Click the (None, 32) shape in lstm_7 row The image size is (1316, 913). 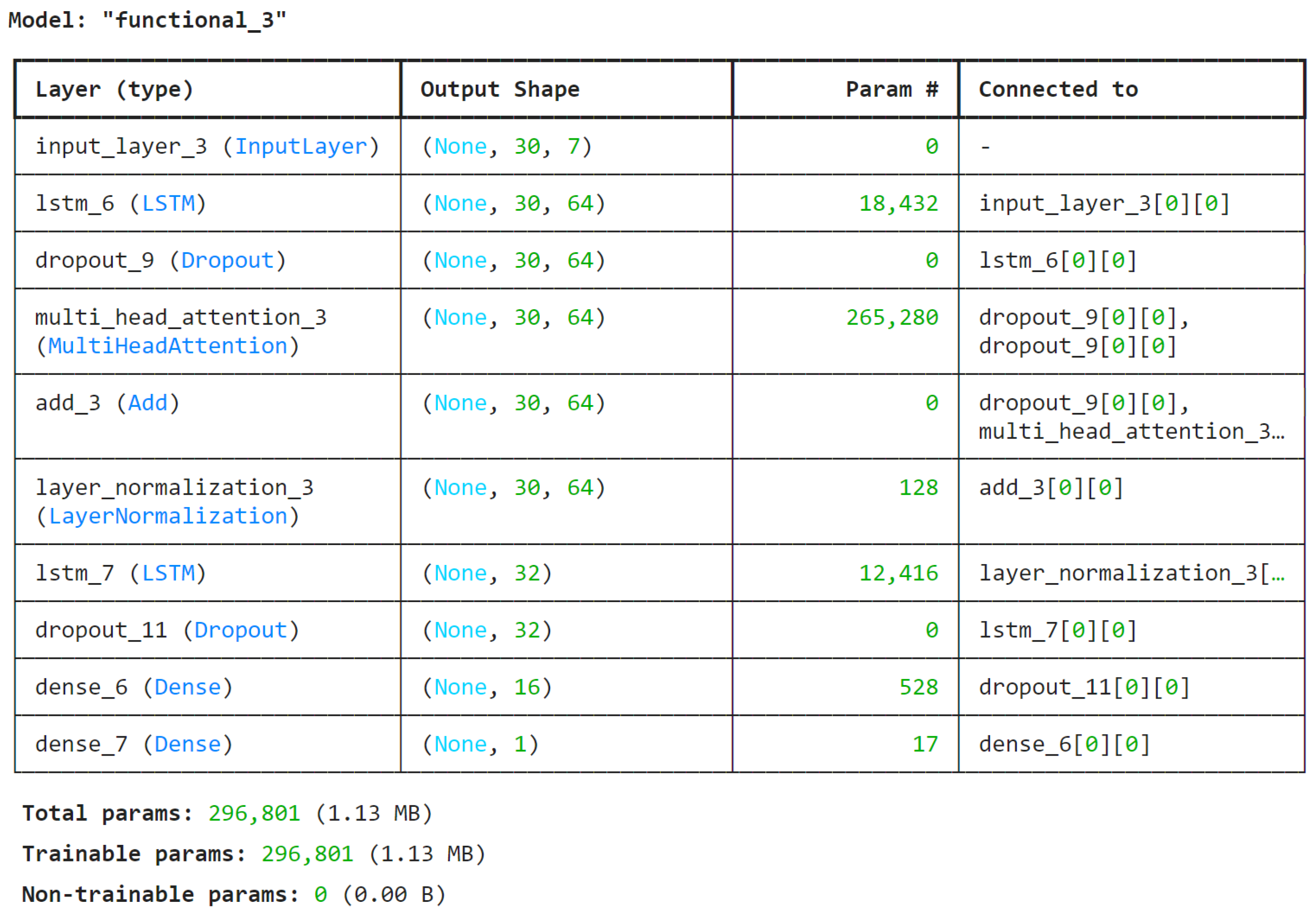click(487, 573)
